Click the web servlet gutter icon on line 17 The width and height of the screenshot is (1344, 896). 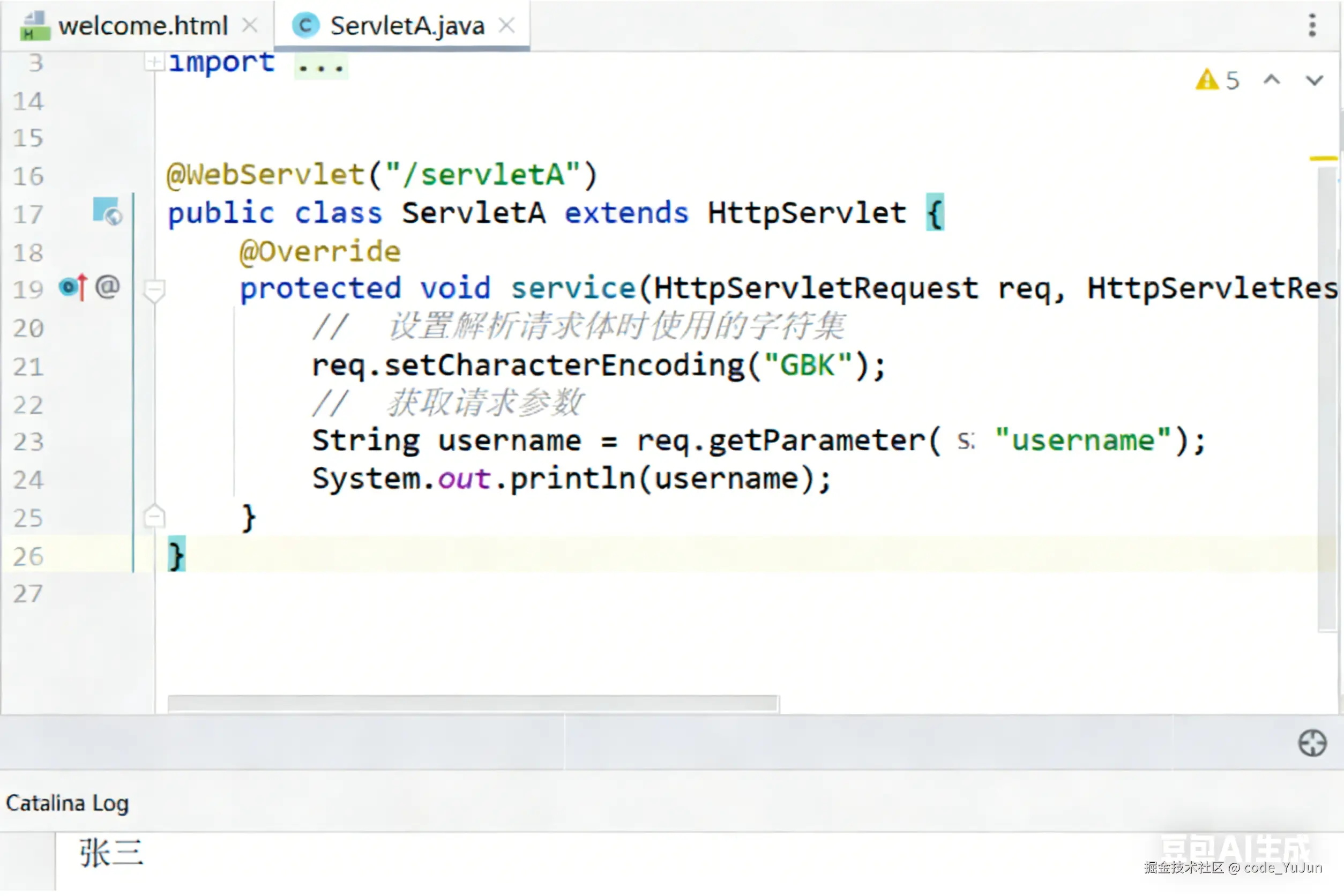point(107,212)
